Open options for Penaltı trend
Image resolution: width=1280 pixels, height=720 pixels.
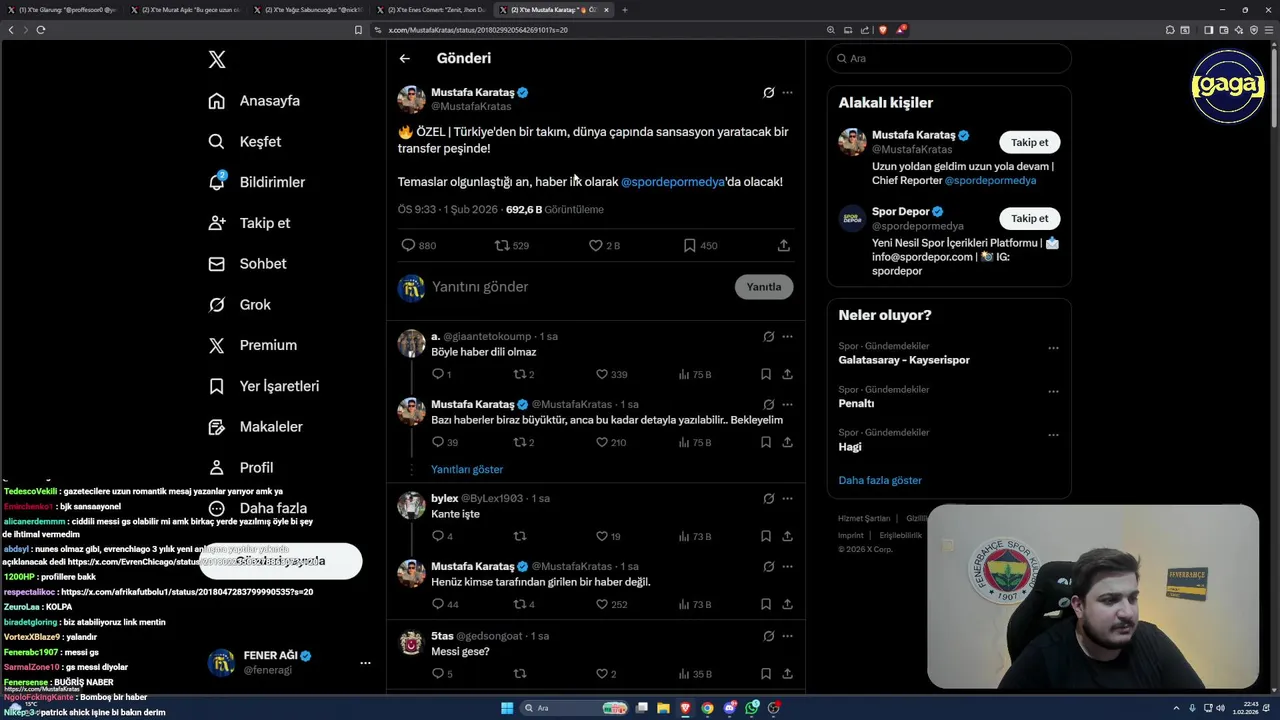click(1053, 391)
